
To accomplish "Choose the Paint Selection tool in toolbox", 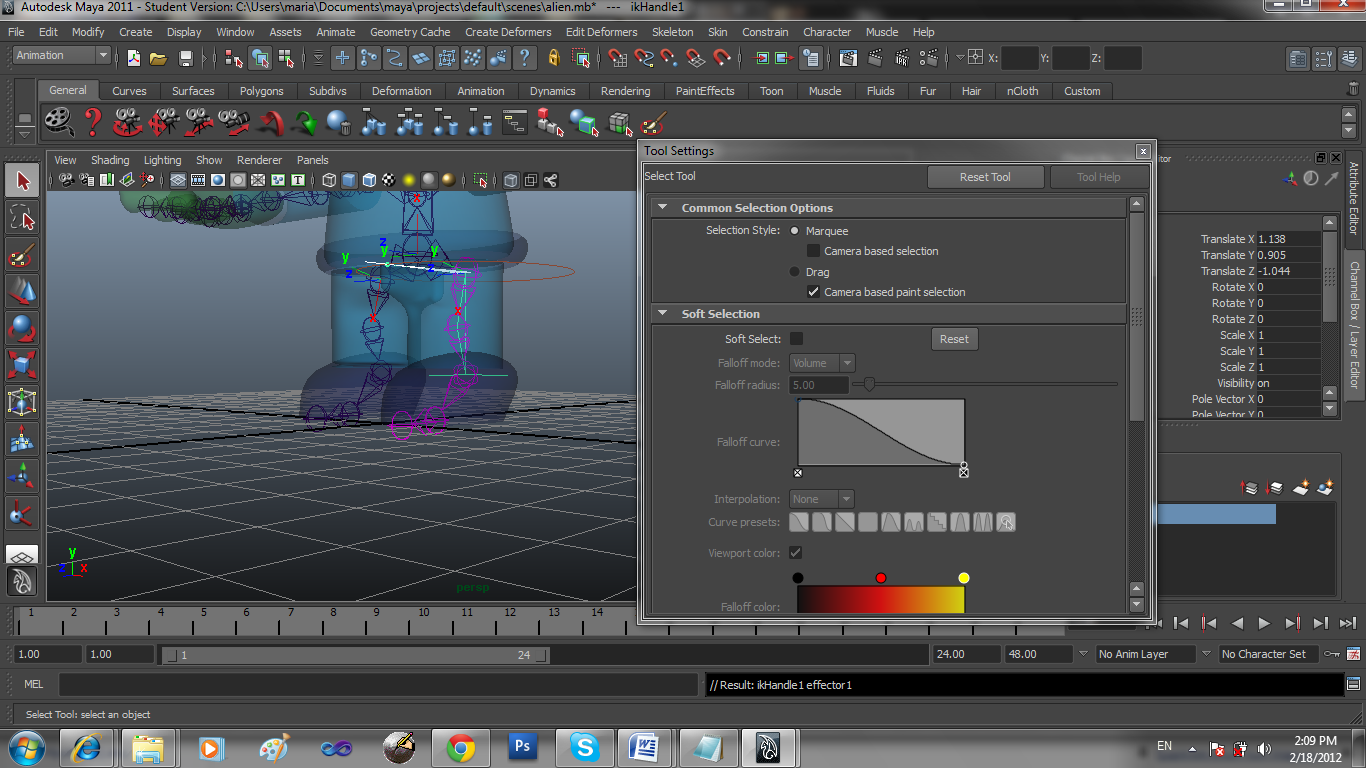I will tap(22, 255).
